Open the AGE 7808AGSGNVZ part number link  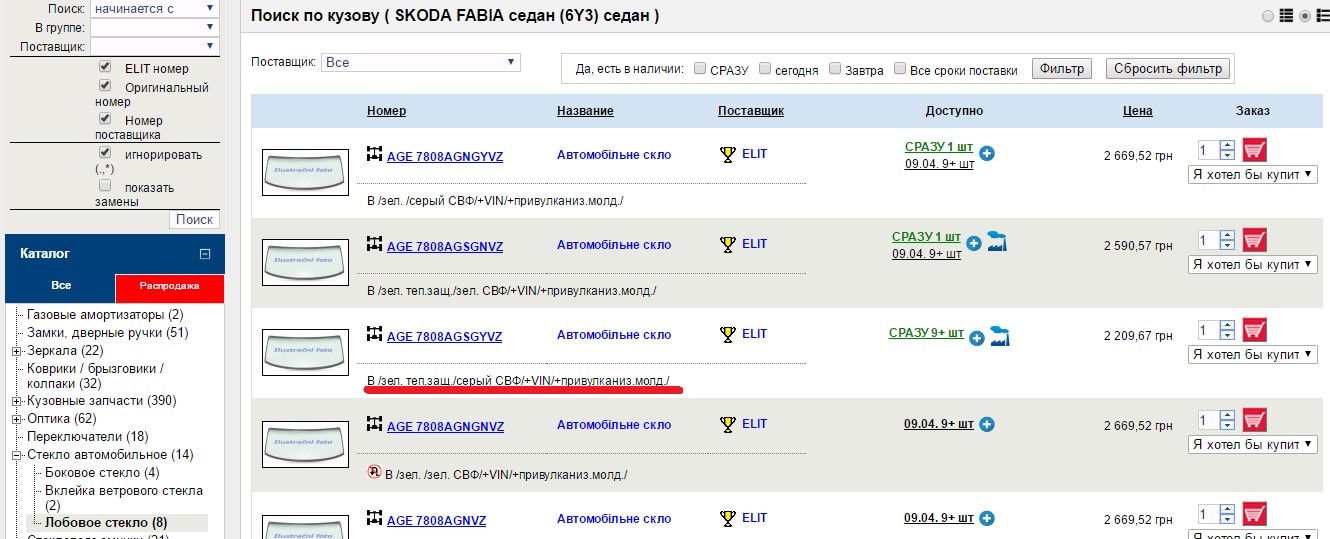click(x=444, y=246)
